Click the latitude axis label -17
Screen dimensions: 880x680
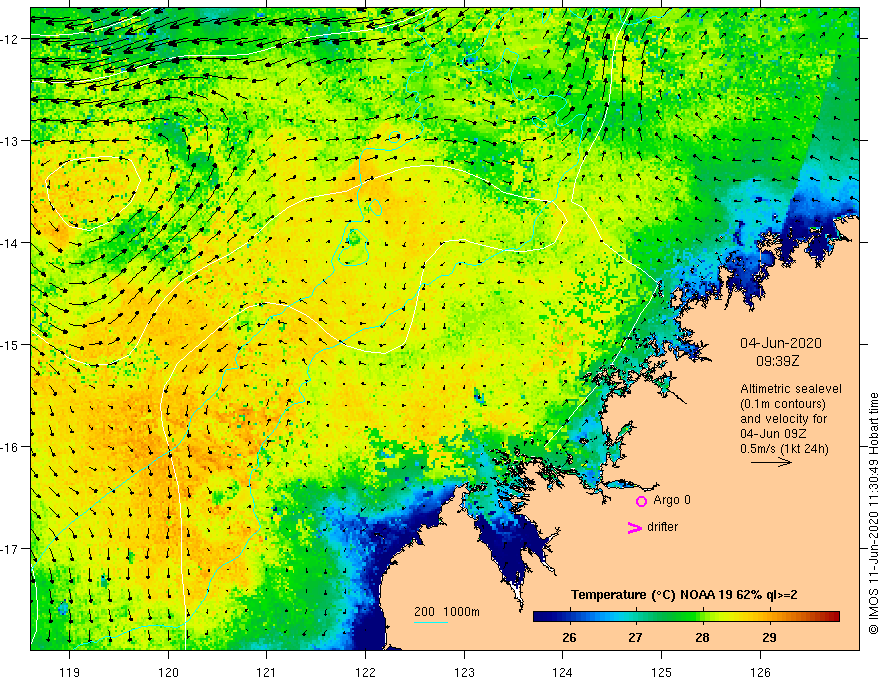[x=10, y=548]
